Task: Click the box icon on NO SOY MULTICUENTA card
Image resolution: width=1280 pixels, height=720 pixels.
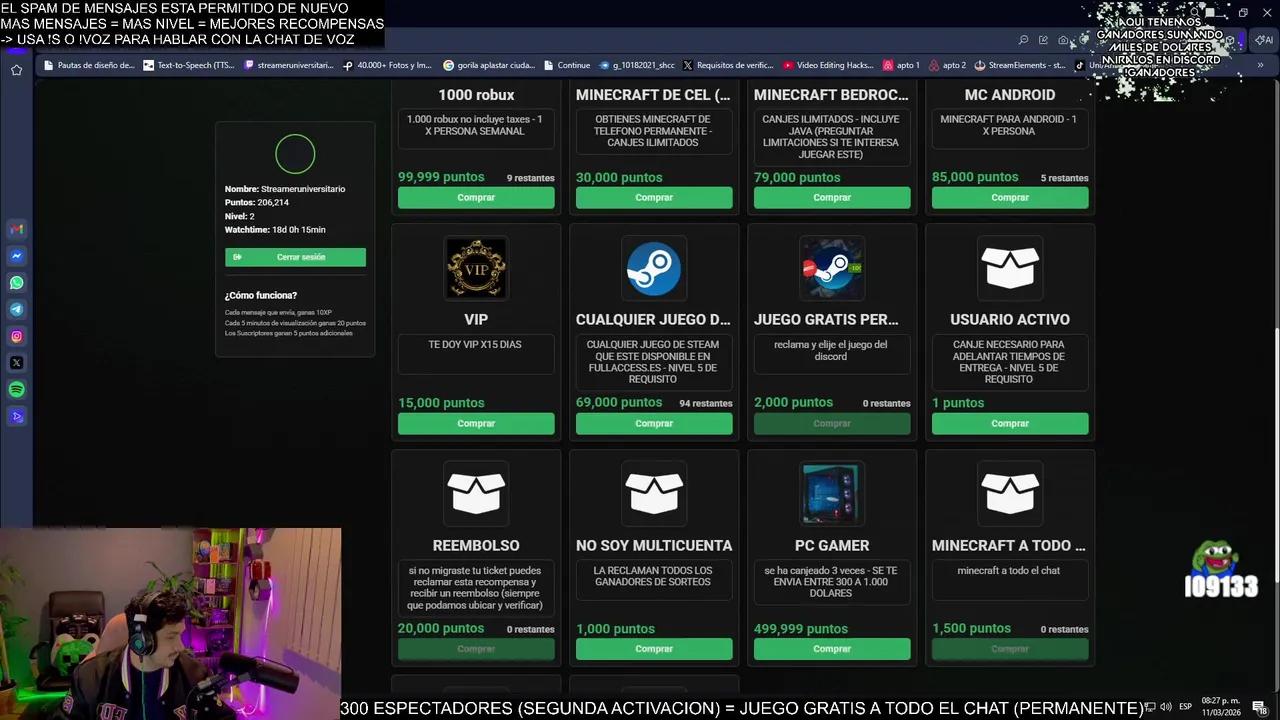Action: coord(654,494)
